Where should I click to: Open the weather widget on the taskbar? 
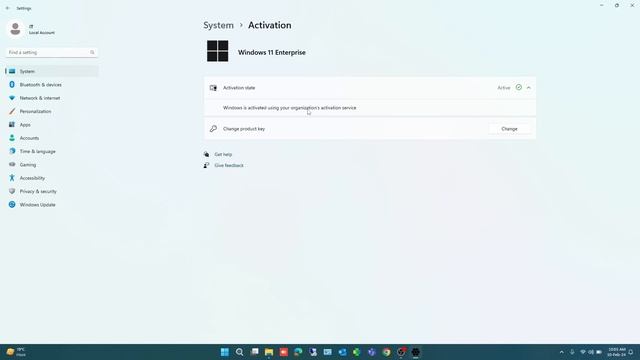click(x=16, y=352)
